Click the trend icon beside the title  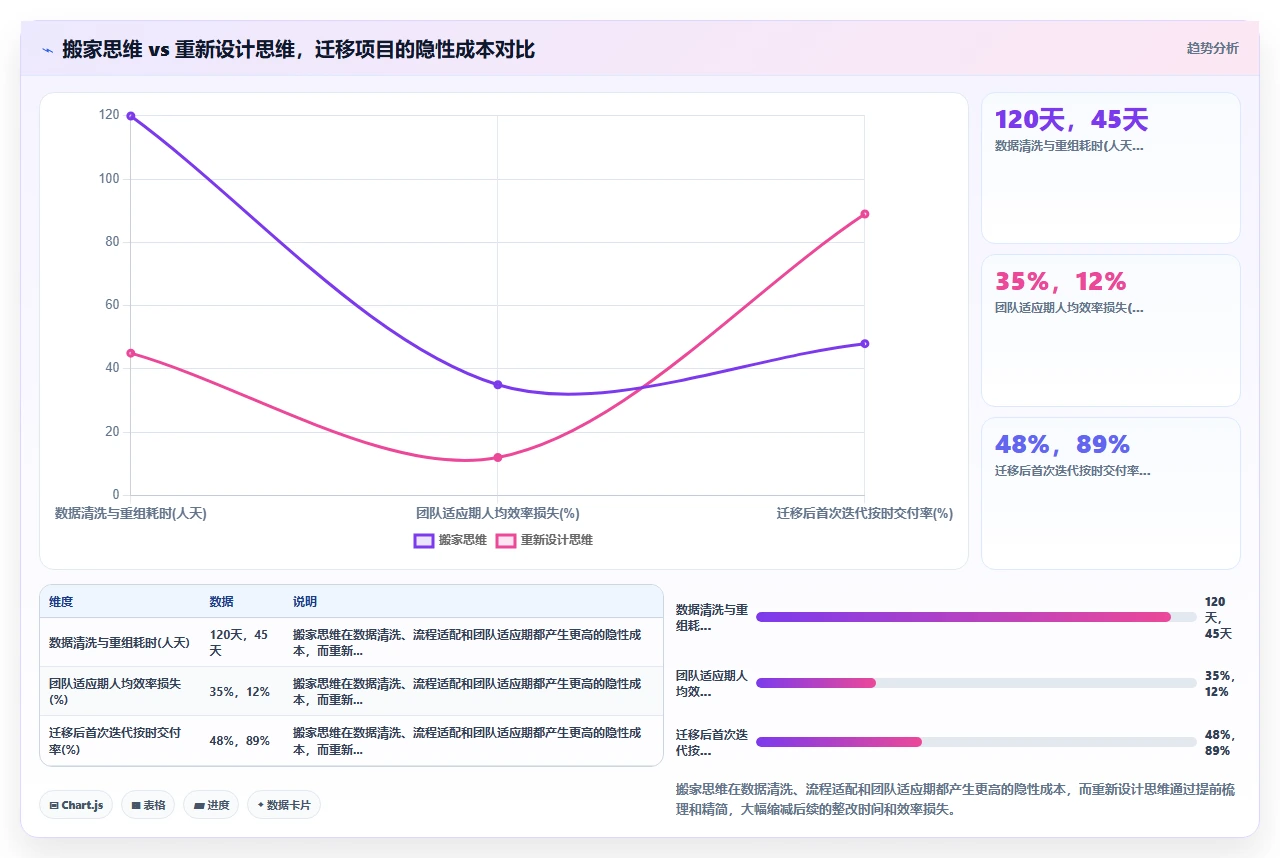47,49
